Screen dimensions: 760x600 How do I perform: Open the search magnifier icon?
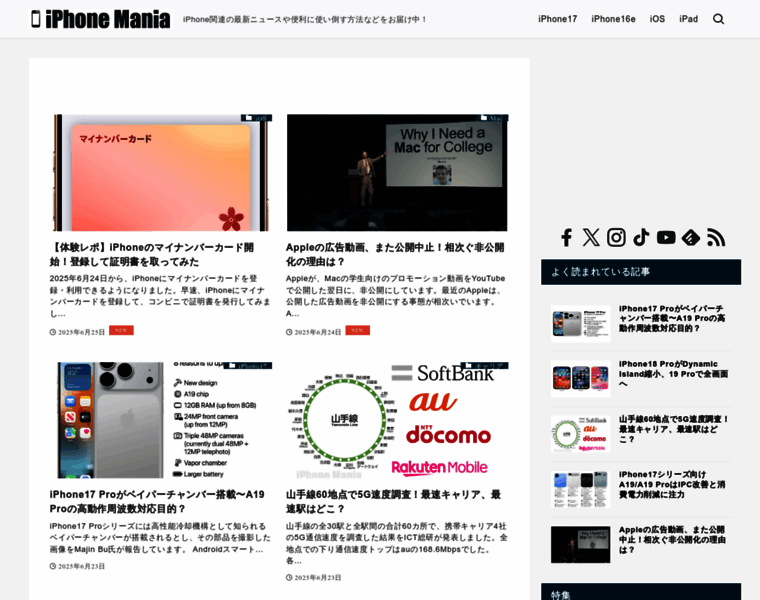click(718, 19)
